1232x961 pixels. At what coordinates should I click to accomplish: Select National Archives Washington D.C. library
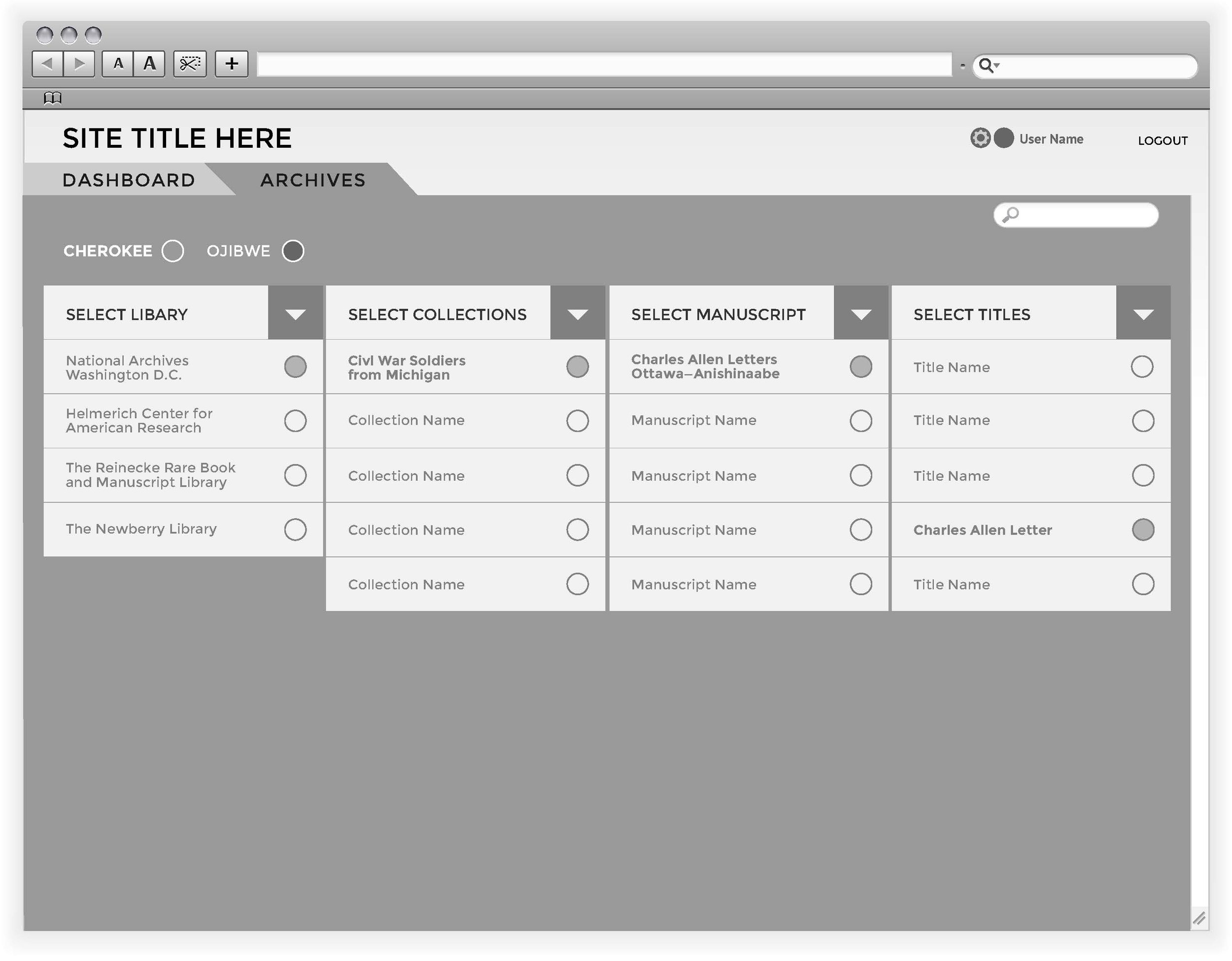pyautogui.click(x=296, y=365)
